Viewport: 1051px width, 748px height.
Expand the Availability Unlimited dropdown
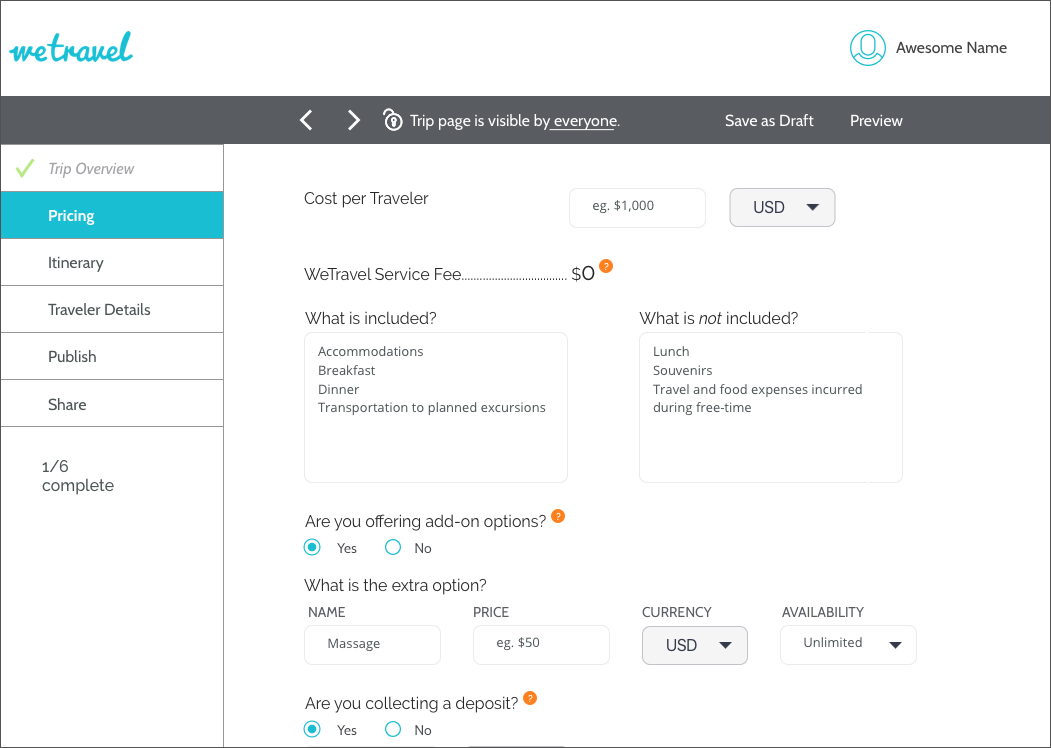[x=848, y=644]
